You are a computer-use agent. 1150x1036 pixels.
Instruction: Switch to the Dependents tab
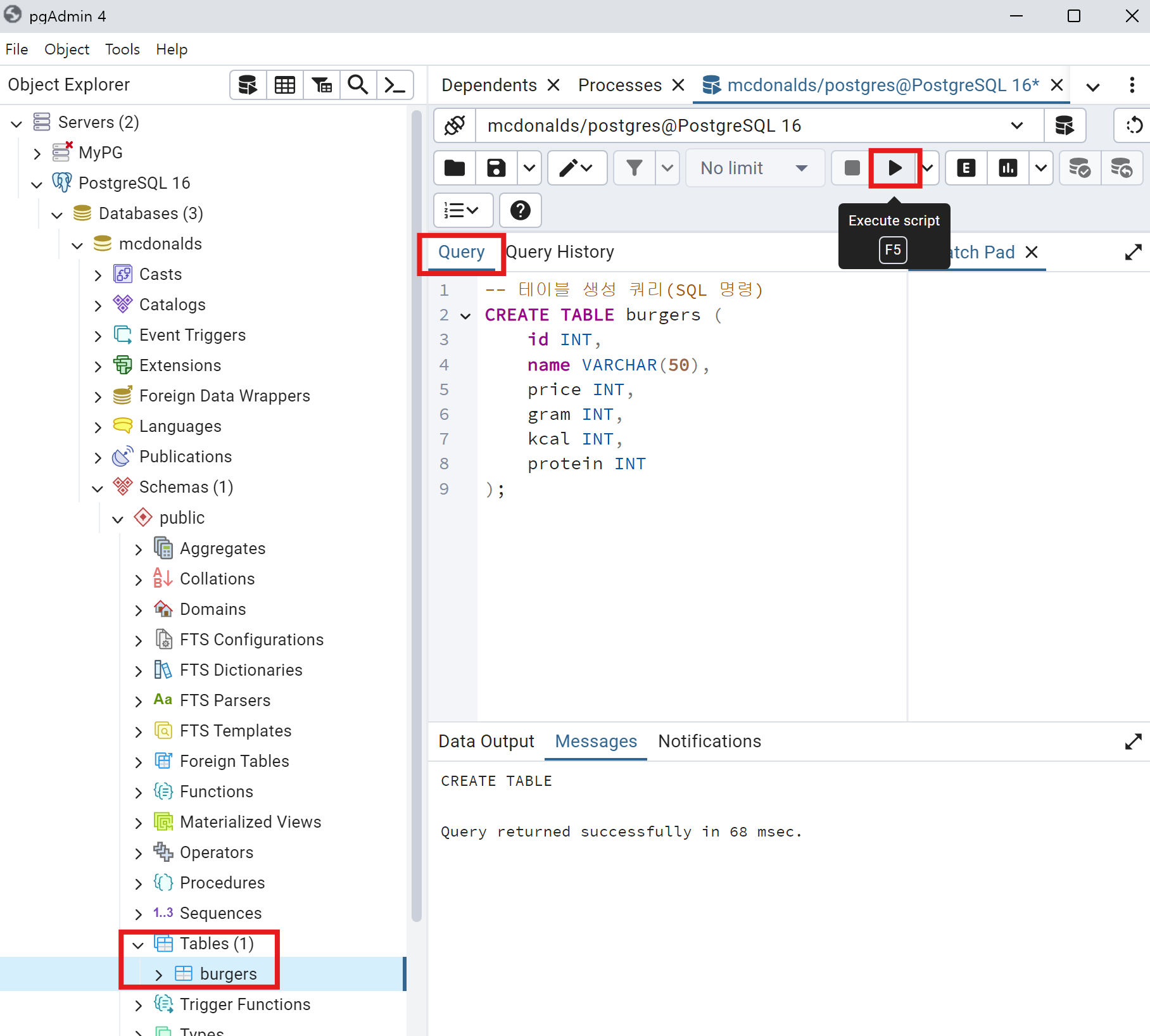tap(489, 85)
